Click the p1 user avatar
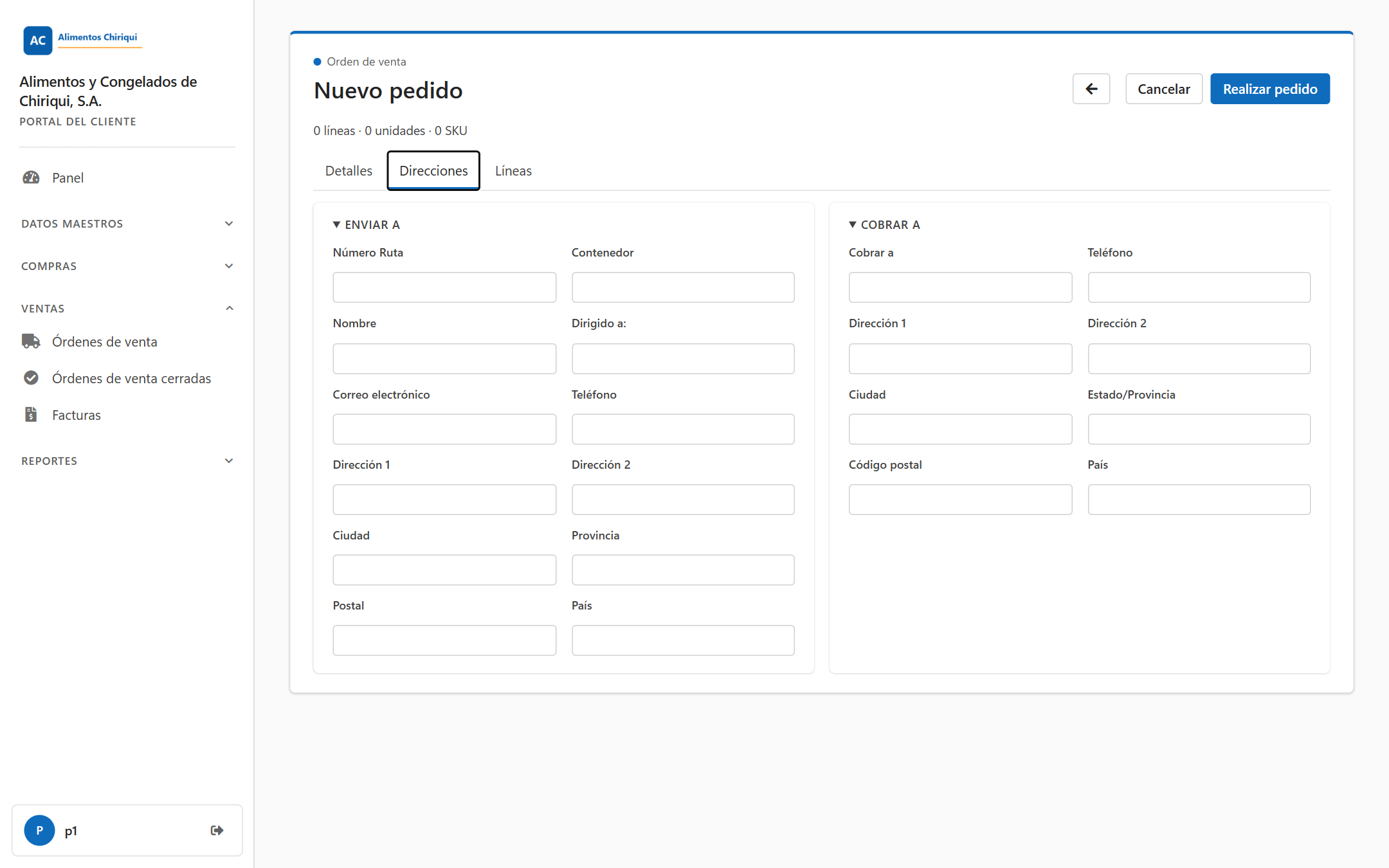This screenshot has height=868, width=1389. [x=39, y=830]
